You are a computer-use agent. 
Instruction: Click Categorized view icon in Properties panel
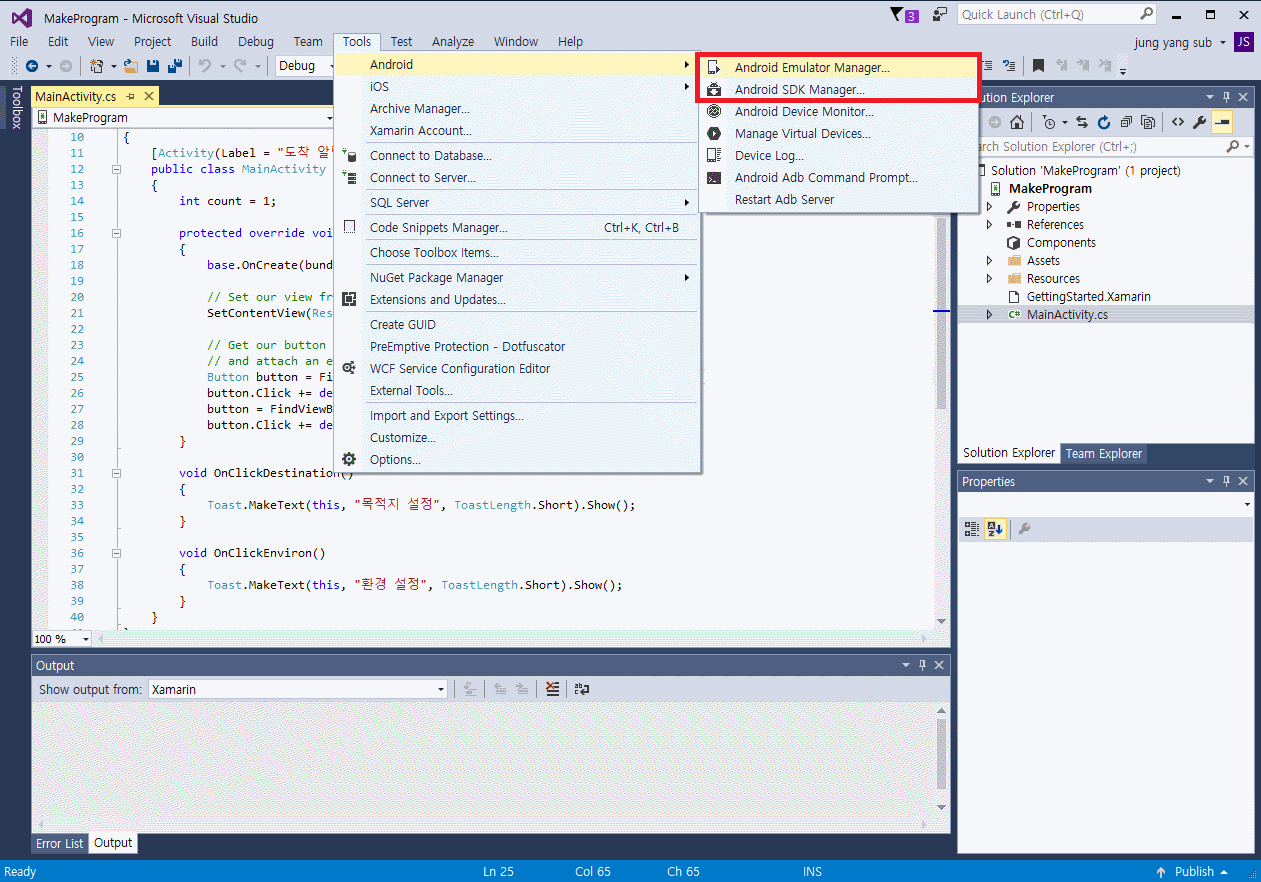click(971, 529)
